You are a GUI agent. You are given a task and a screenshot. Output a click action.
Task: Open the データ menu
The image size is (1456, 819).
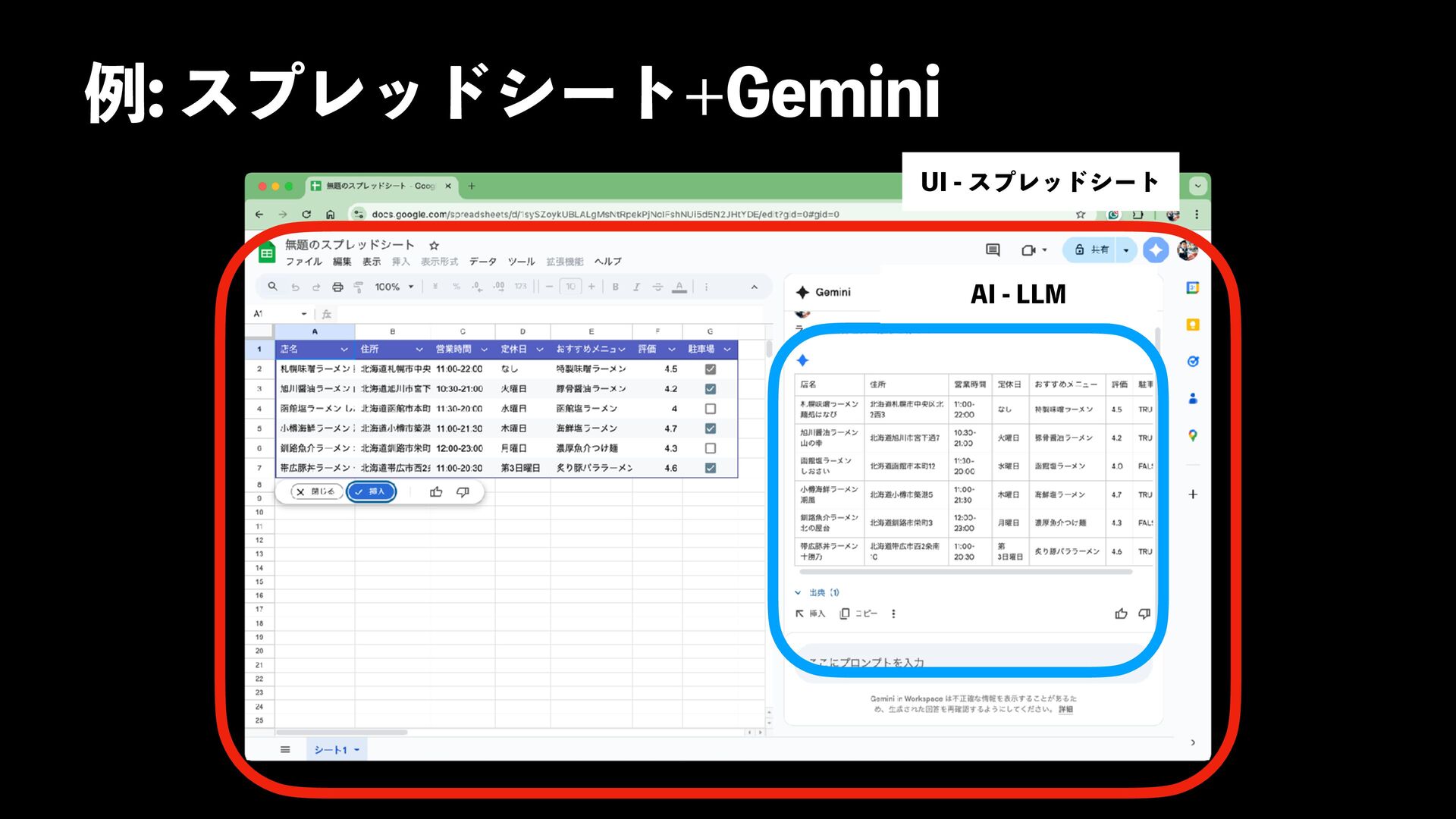coord(482,262)
